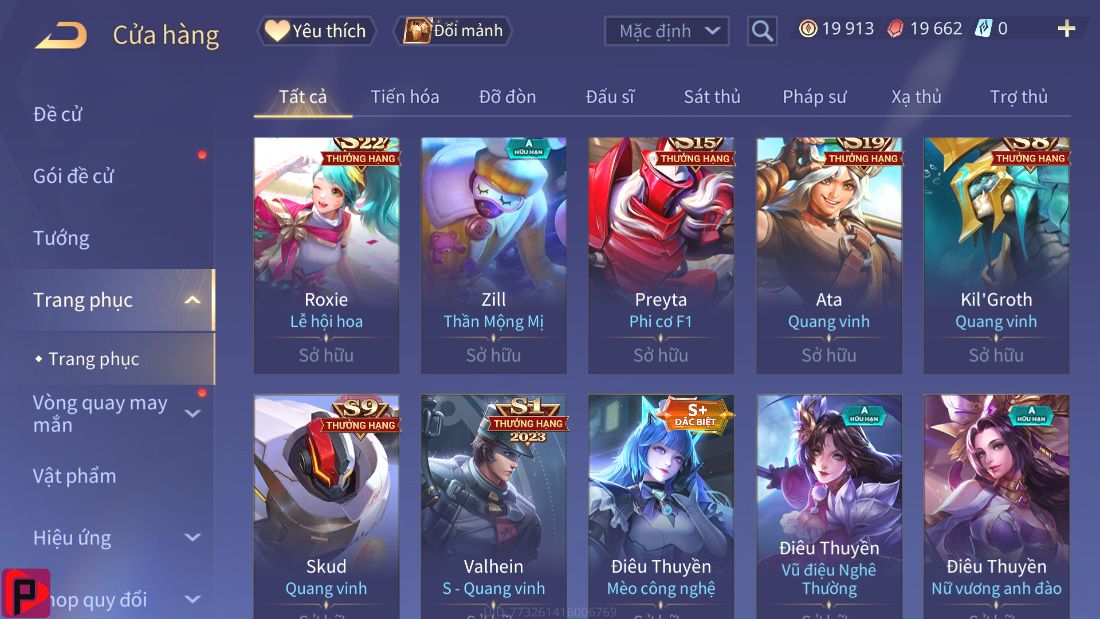Select the Tiến hóa tab

[x=405, y=97]
